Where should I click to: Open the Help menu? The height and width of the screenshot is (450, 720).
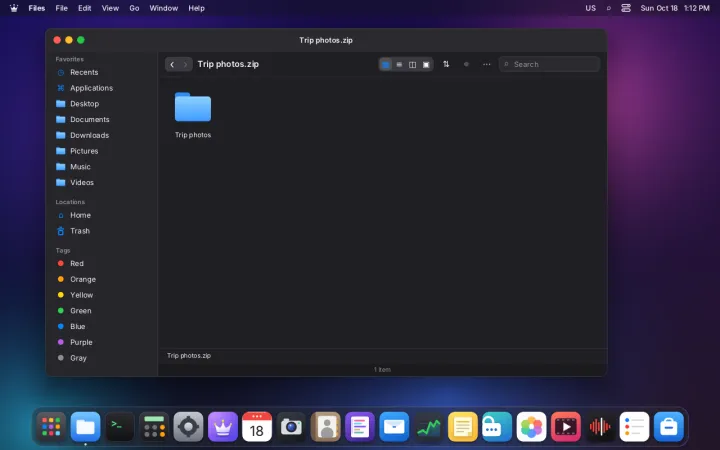coord(196,8)
